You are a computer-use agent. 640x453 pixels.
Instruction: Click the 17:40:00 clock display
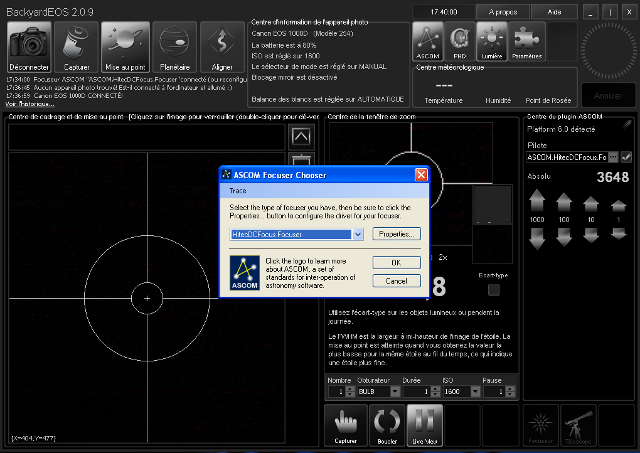[x=444, y=12]
